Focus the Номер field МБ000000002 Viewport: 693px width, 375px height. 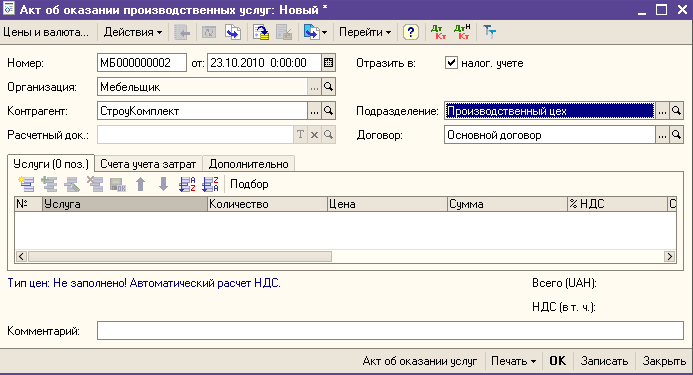pyautogui.click(x=142, y=63)
